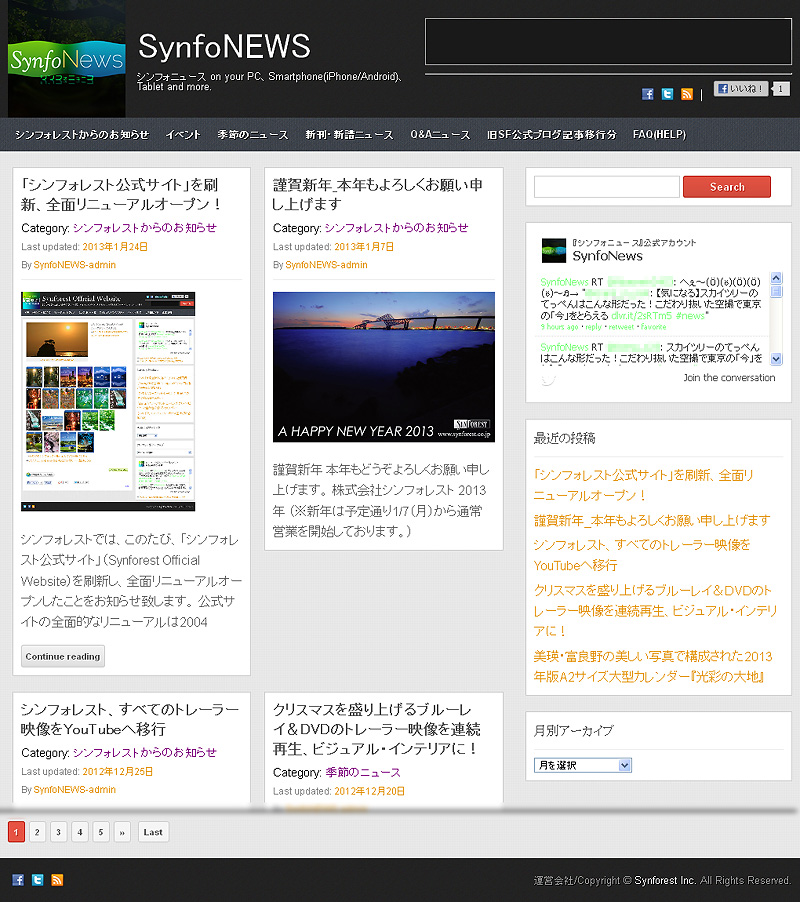
Task: Click the Facebook icon in the header
Action: (648, 94)
